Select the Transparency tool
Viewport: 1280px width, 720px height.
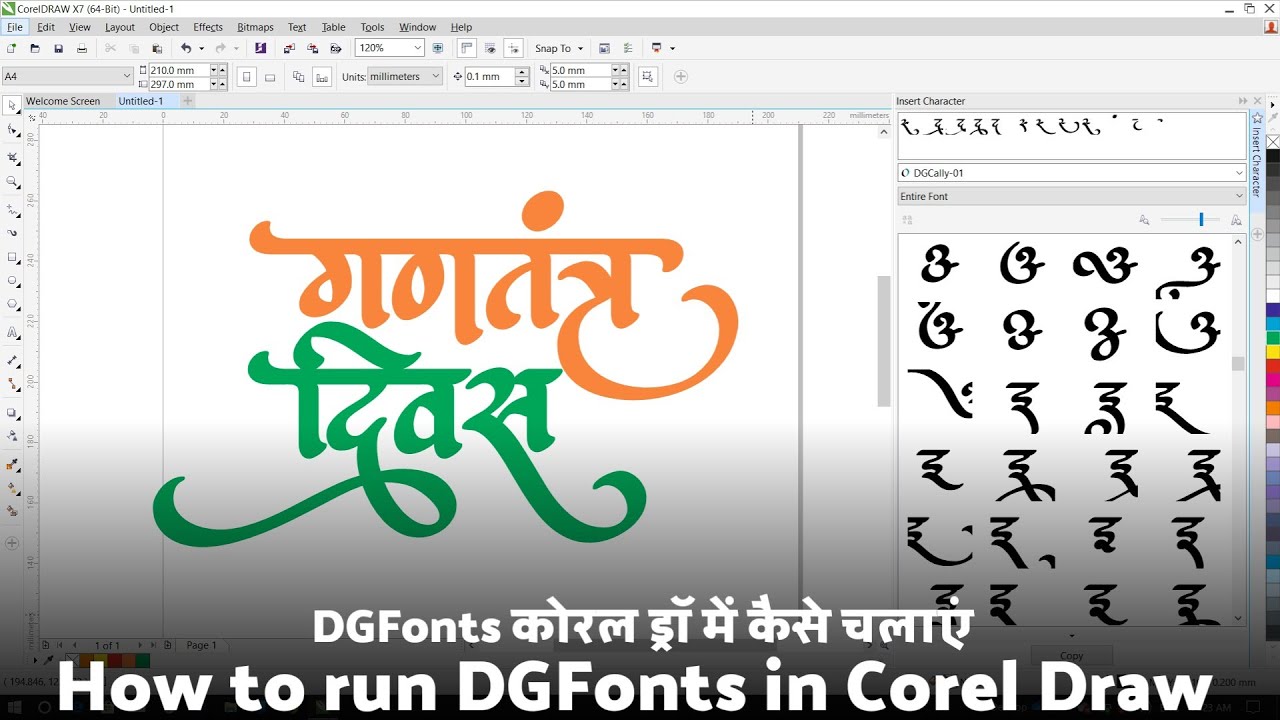[12, 436]
